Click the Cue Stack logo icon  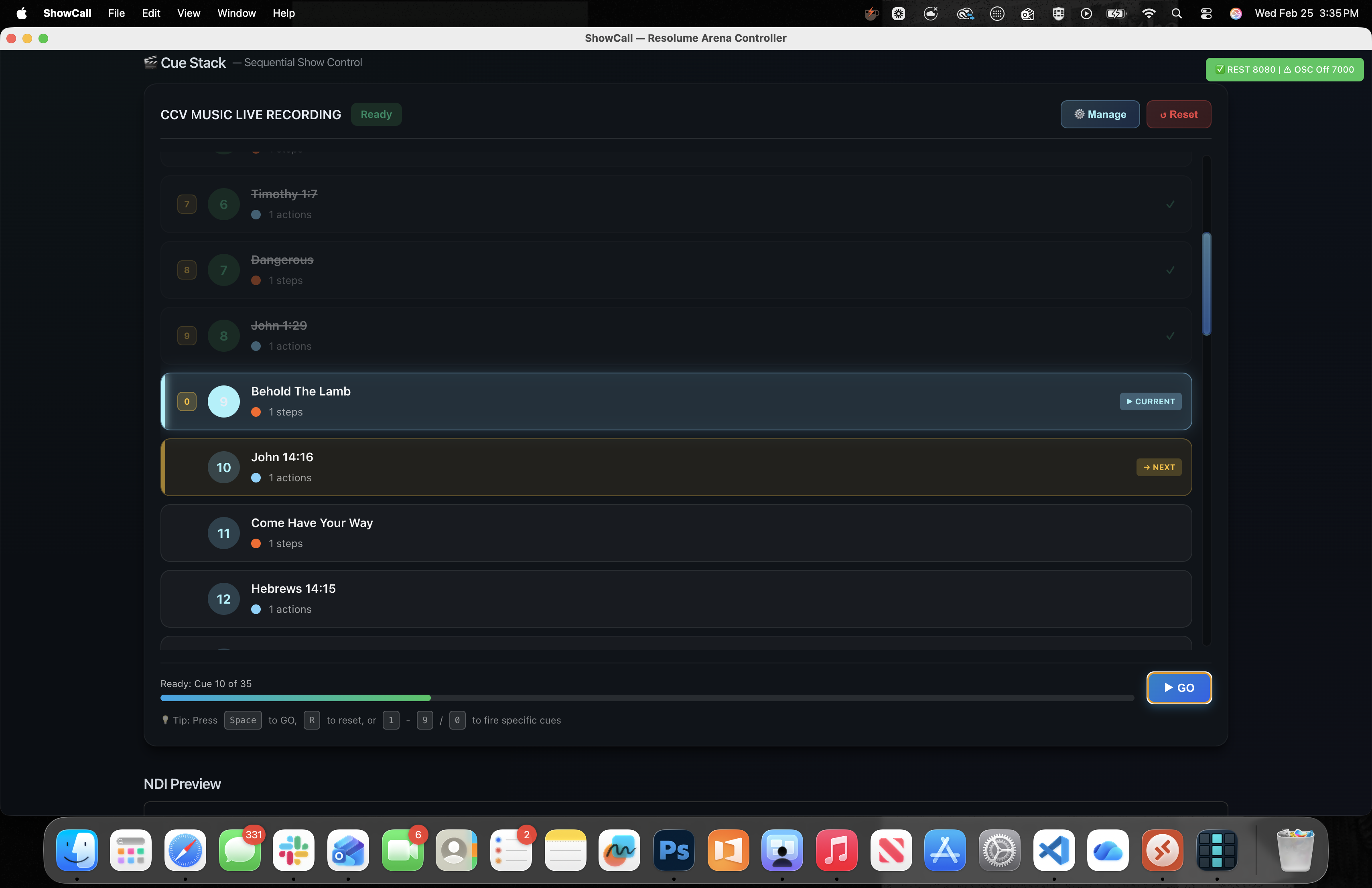150,62
